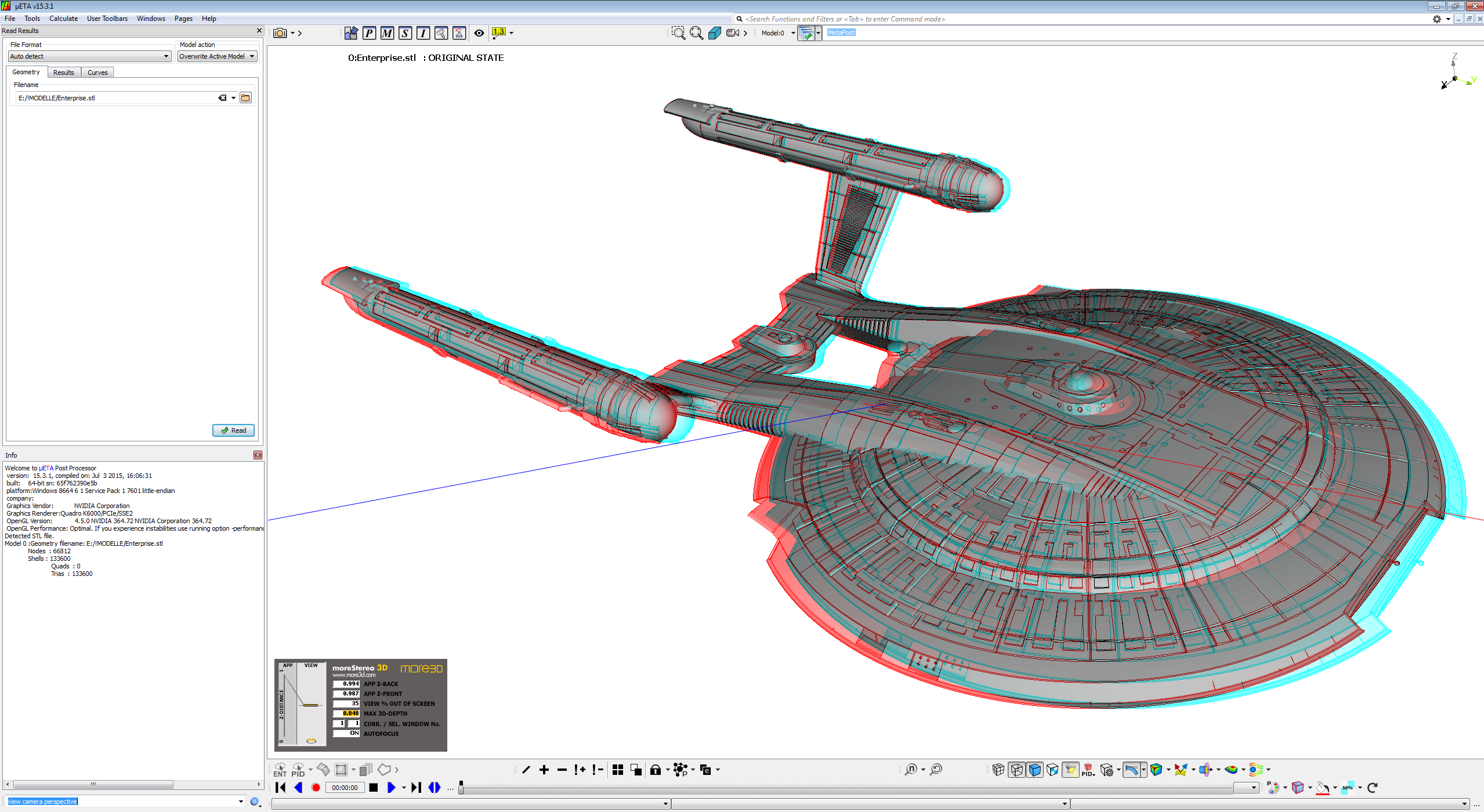
Task: Open the filename history dropdown arrow
Action: tap(233, 98)
